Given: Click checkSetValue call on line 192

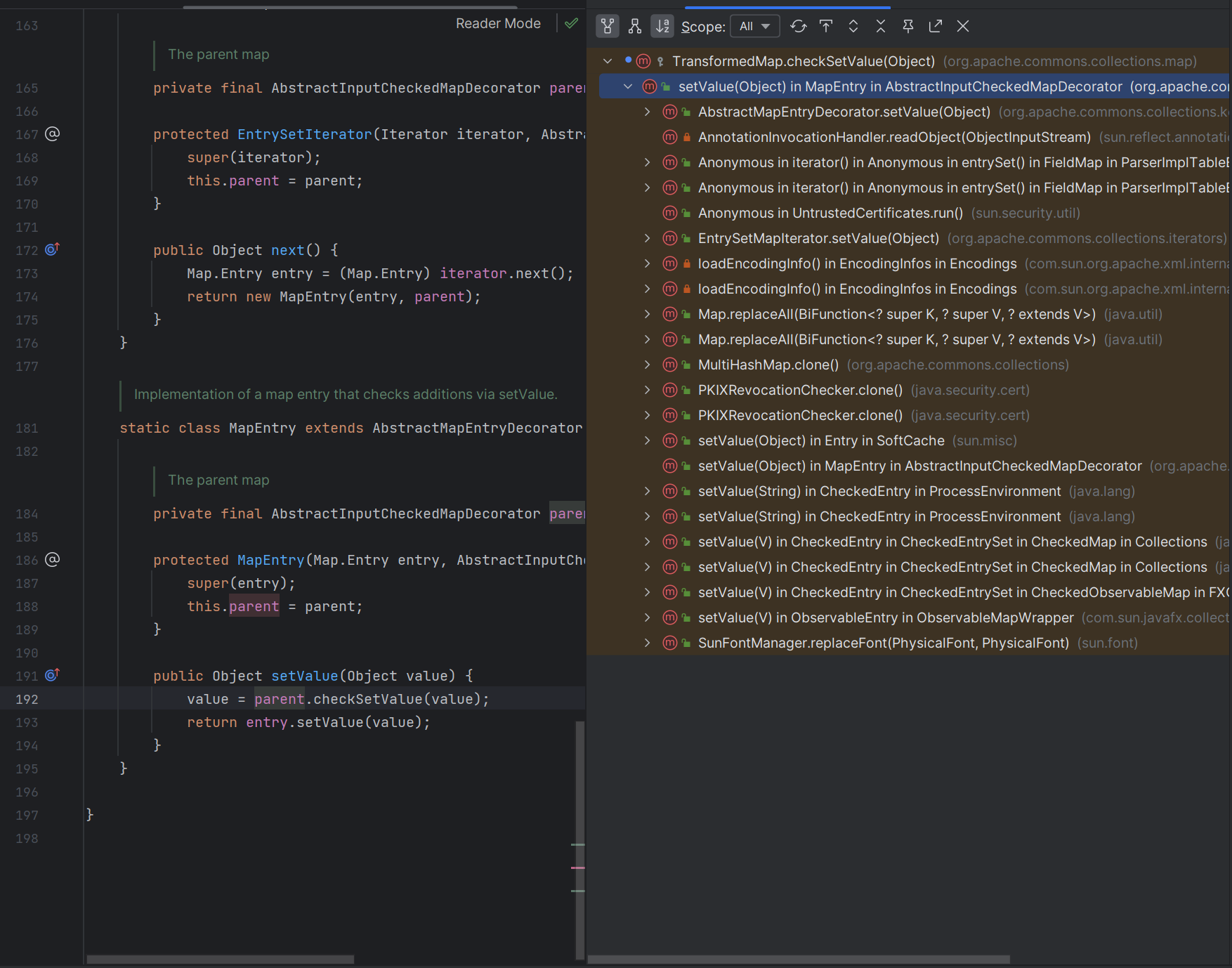Looking at the screenshot, I should 367,699.
